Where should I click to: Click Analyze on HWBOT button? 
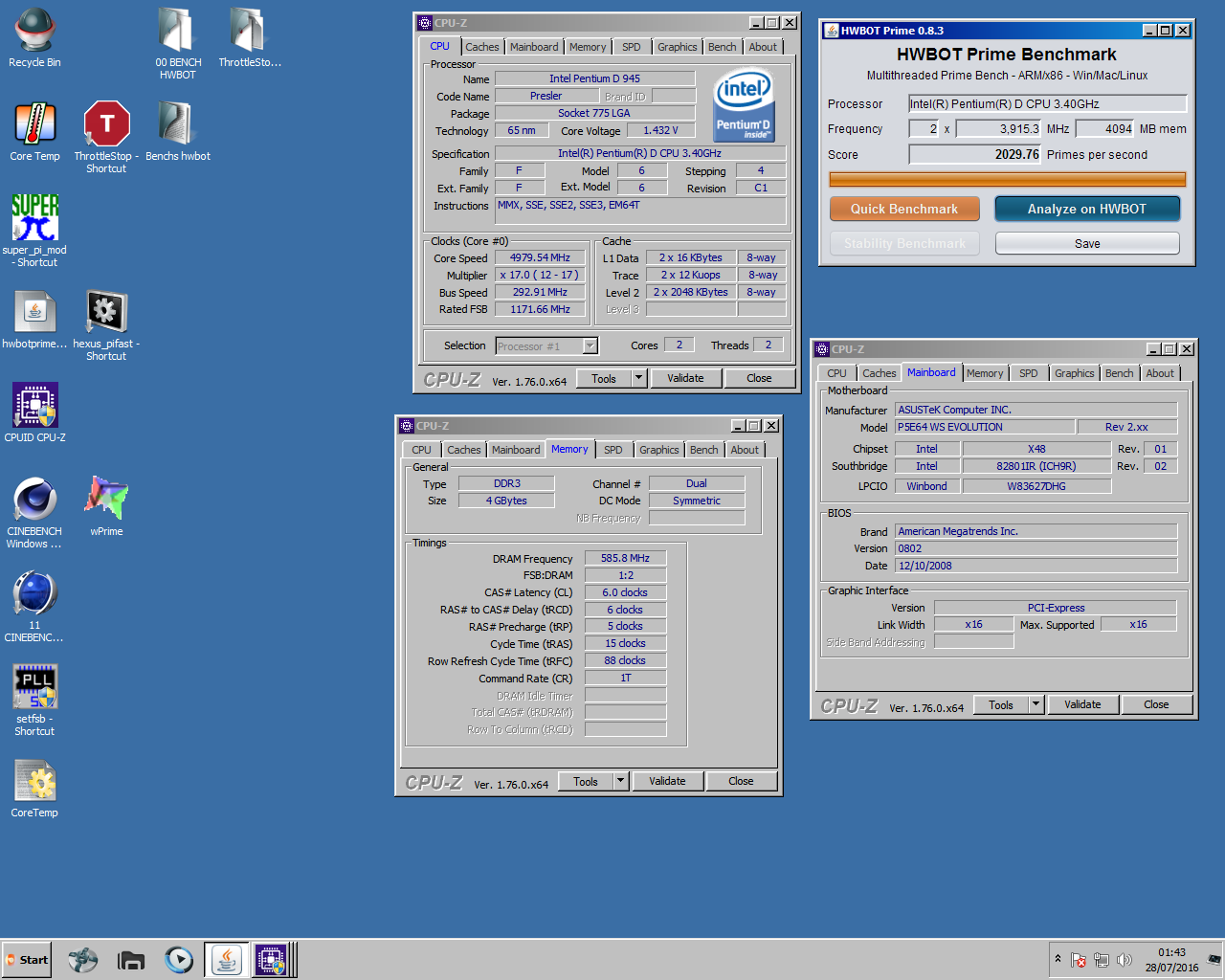[1087, 209]
